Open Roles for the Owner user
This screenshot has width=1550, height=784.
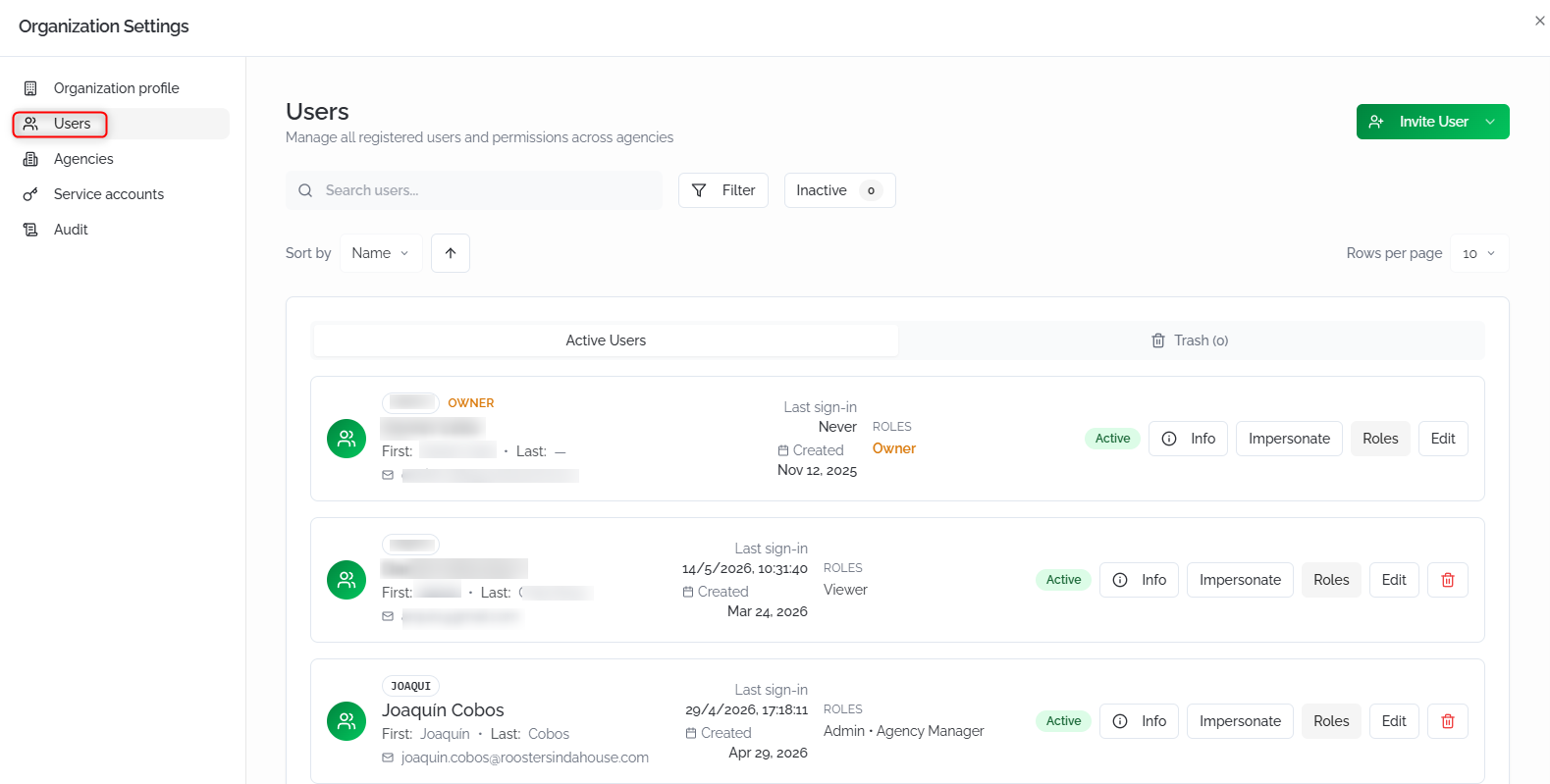[1380, 439]
